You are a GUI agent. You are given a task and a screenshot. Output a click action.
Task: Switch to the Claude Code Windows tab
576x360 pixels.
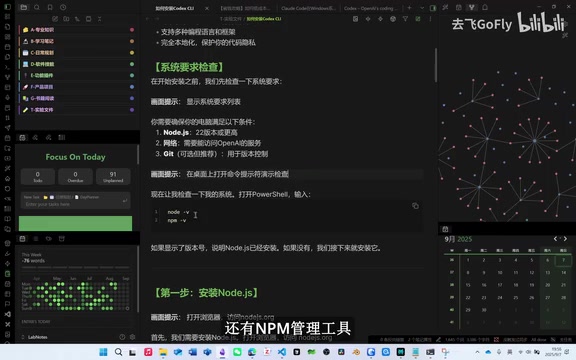[x=308, y=8]
